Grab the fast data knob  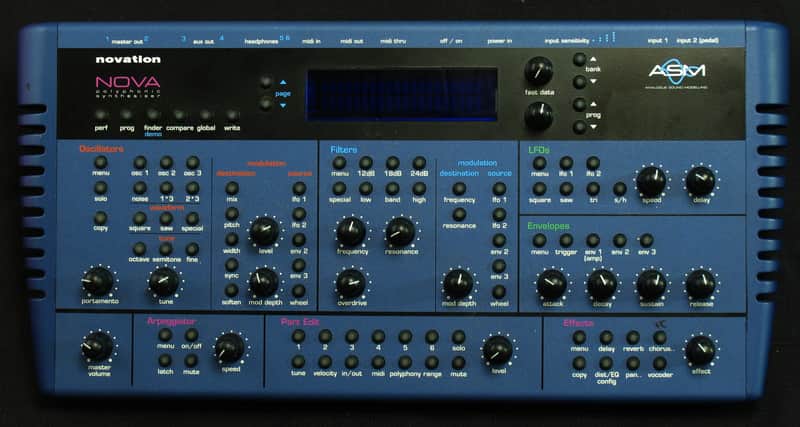[x=539, y=71]
